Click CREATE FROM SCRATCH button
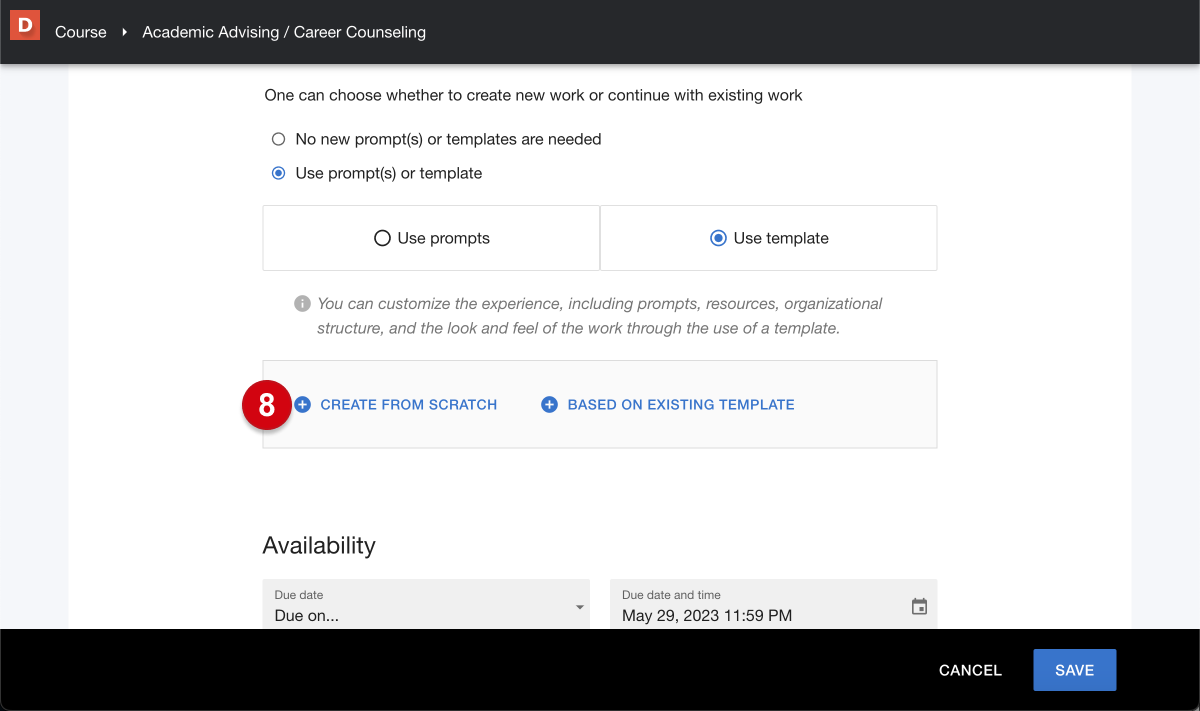The width and height of the screenshot is (1200, 711). coord(396,405)
